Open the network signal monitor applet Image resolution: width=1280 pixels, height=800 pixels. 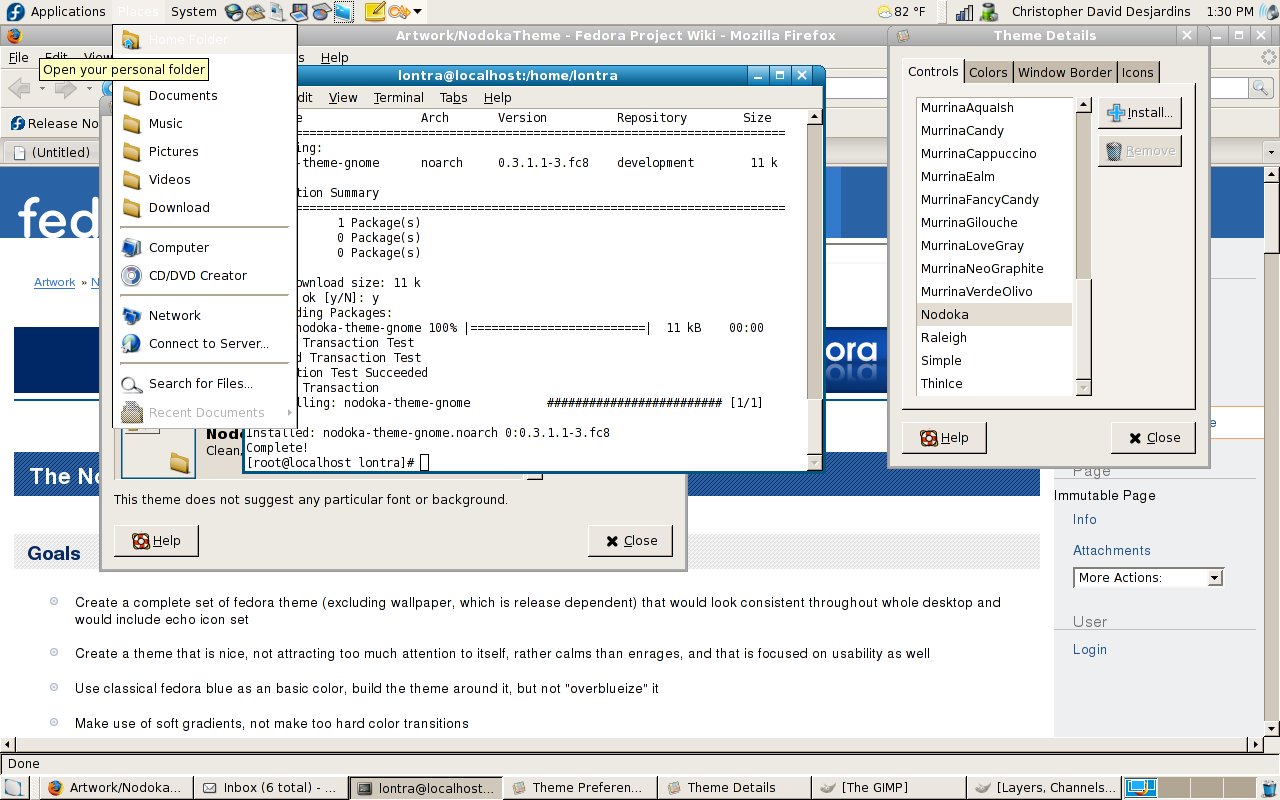coord(964,12)
